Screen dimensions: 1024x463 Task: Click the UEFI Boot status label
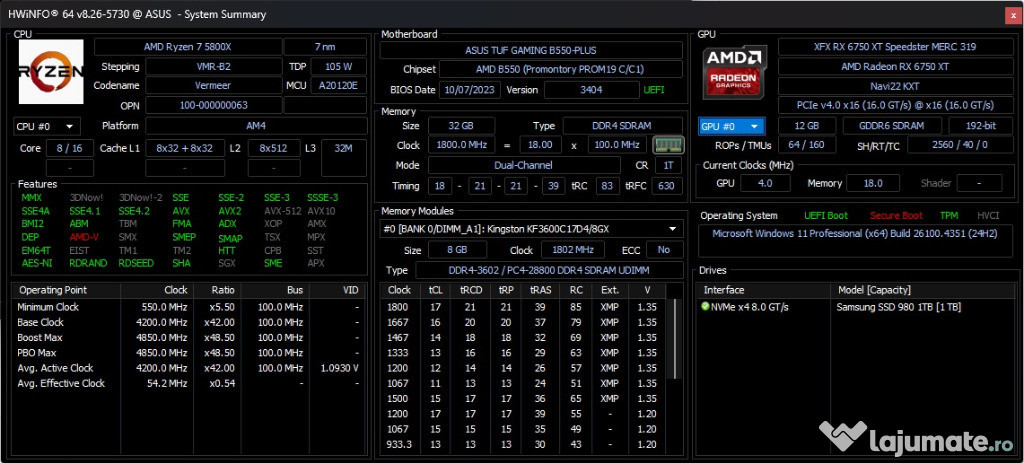[x=826, y=216]
